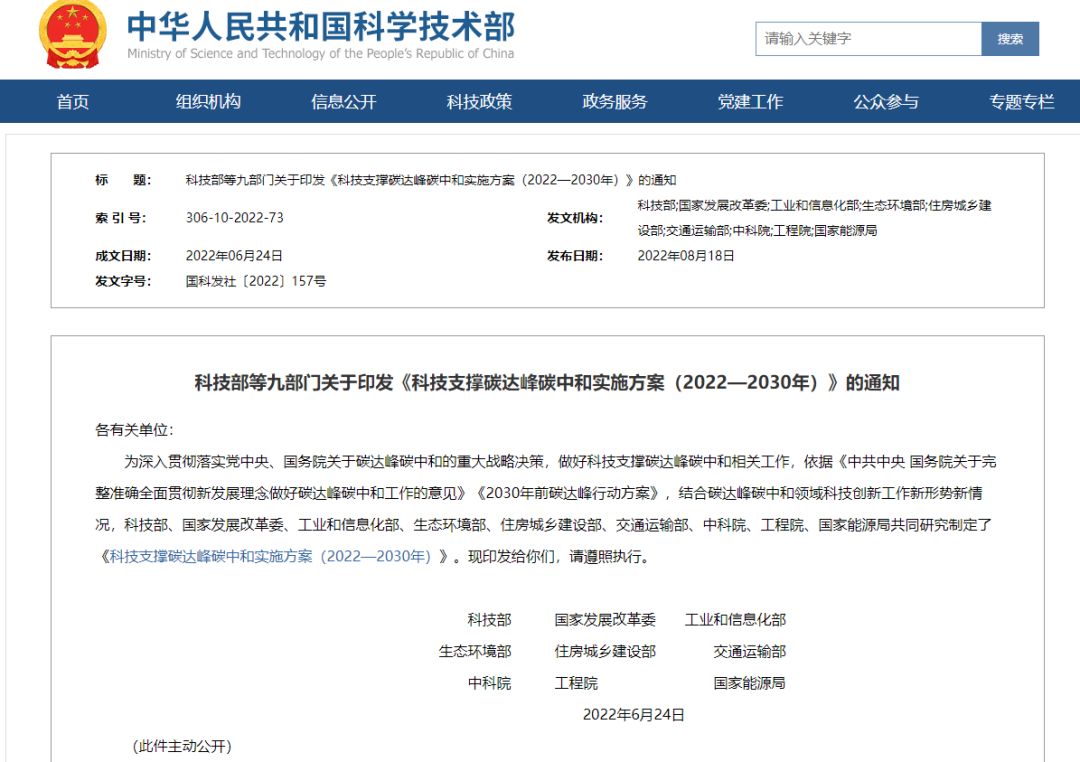Open the 党建工作 nav item
Image resolution: width=1080 pixels, height=762 pixels.
750,102
